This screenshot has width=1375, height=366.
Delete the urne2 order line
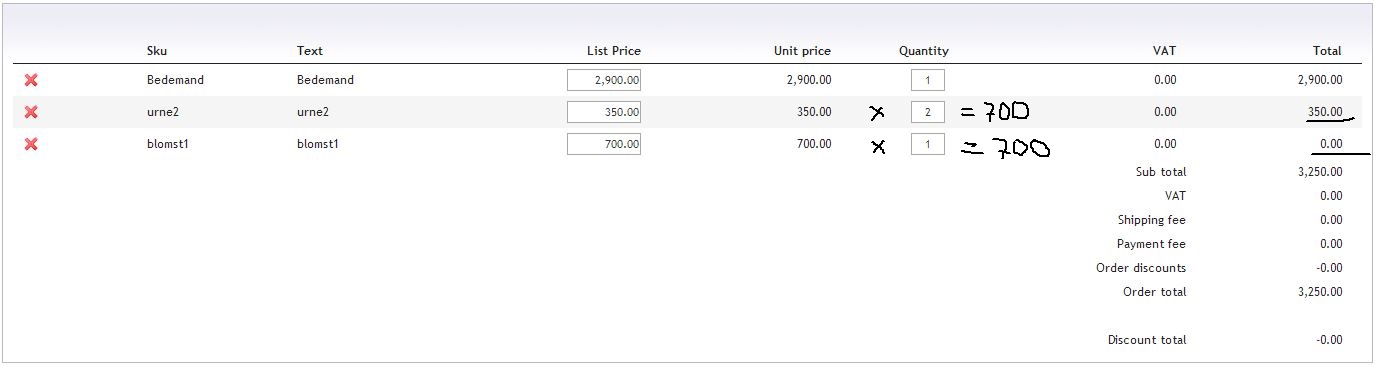point(31,112)
